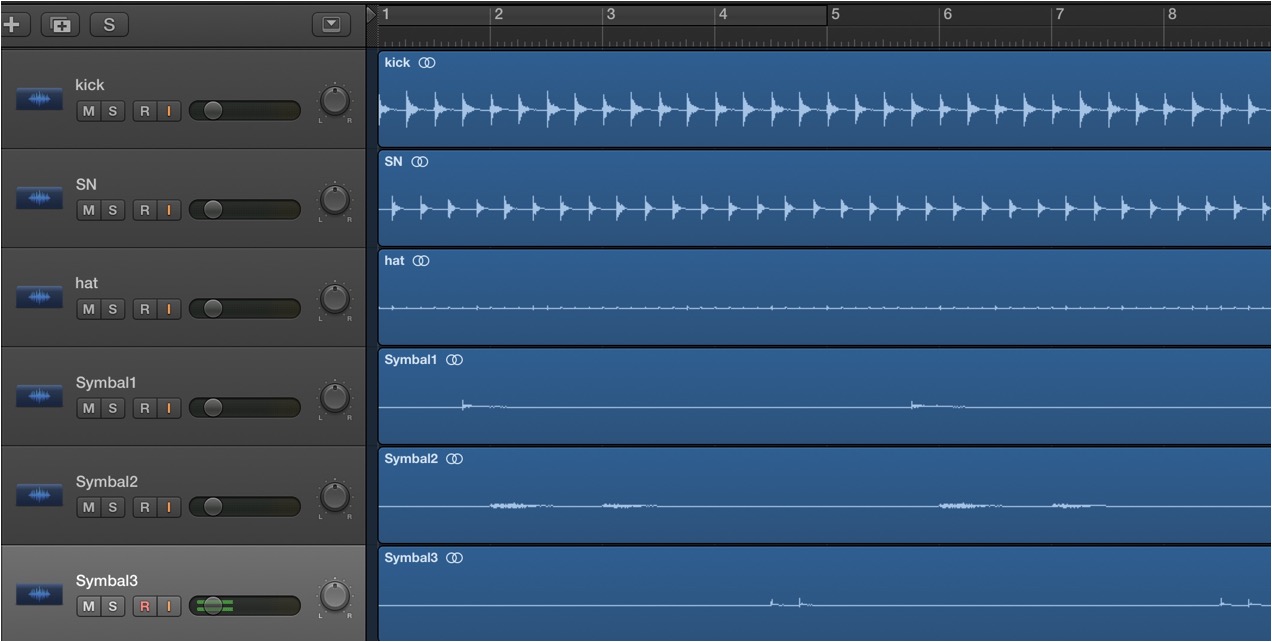The width and height of the screenshot is (1272, 642).
Task: Toggle input monitoring on Symbal2 track
Action: (x=169, y=507)
